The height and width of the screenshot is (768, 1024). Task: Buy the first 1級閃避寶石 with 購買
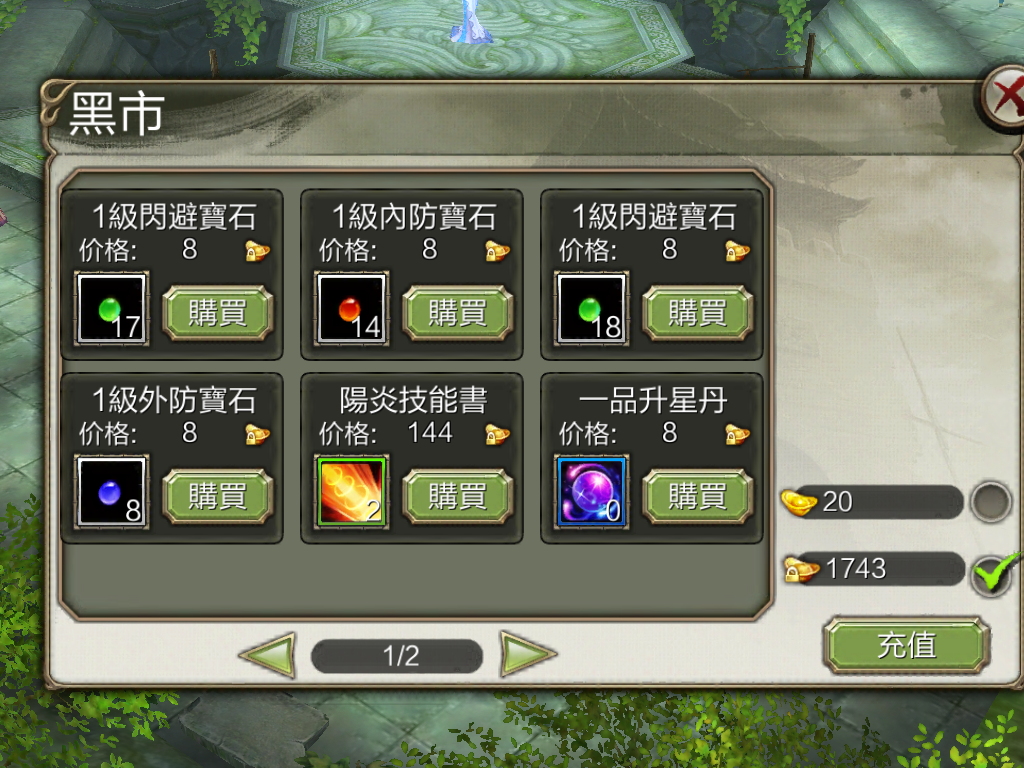pos(217,313)
